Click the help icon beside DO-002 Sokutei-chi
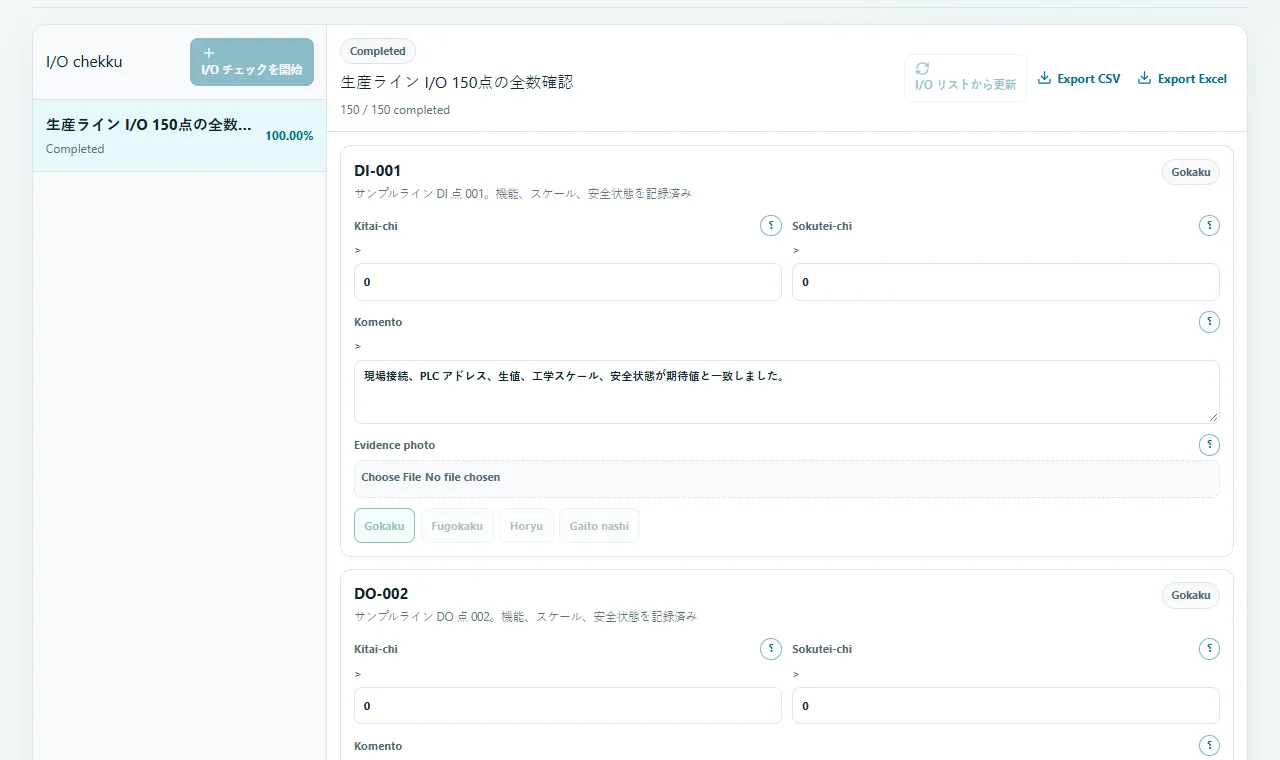This screenshot has width=1280, height=760. pyautogui.click(x=1209, y=649)
